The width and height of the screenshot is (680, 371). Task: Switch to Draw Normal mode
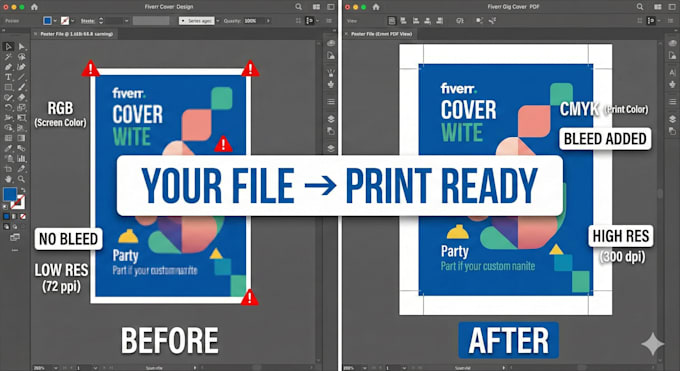click(6, 227)
